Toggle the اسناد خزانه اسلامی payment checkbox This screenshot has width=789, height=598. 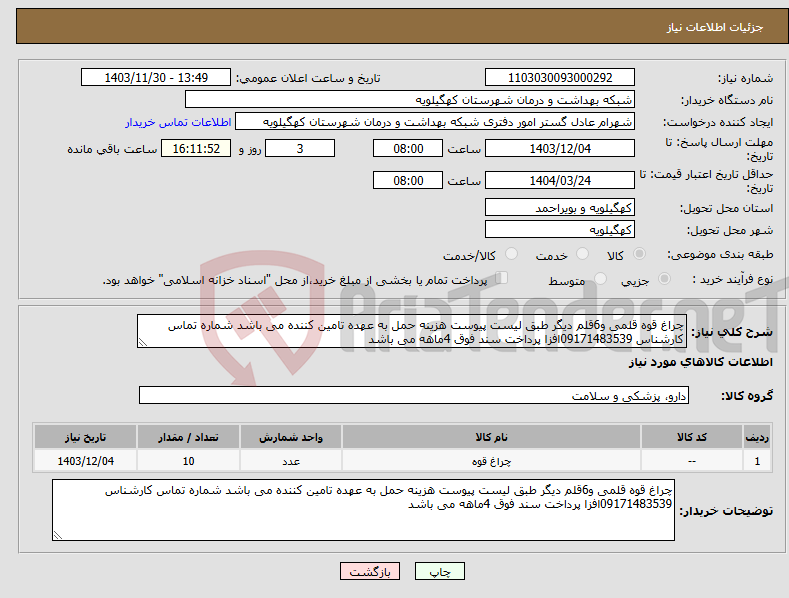click(x=502, y=278)
